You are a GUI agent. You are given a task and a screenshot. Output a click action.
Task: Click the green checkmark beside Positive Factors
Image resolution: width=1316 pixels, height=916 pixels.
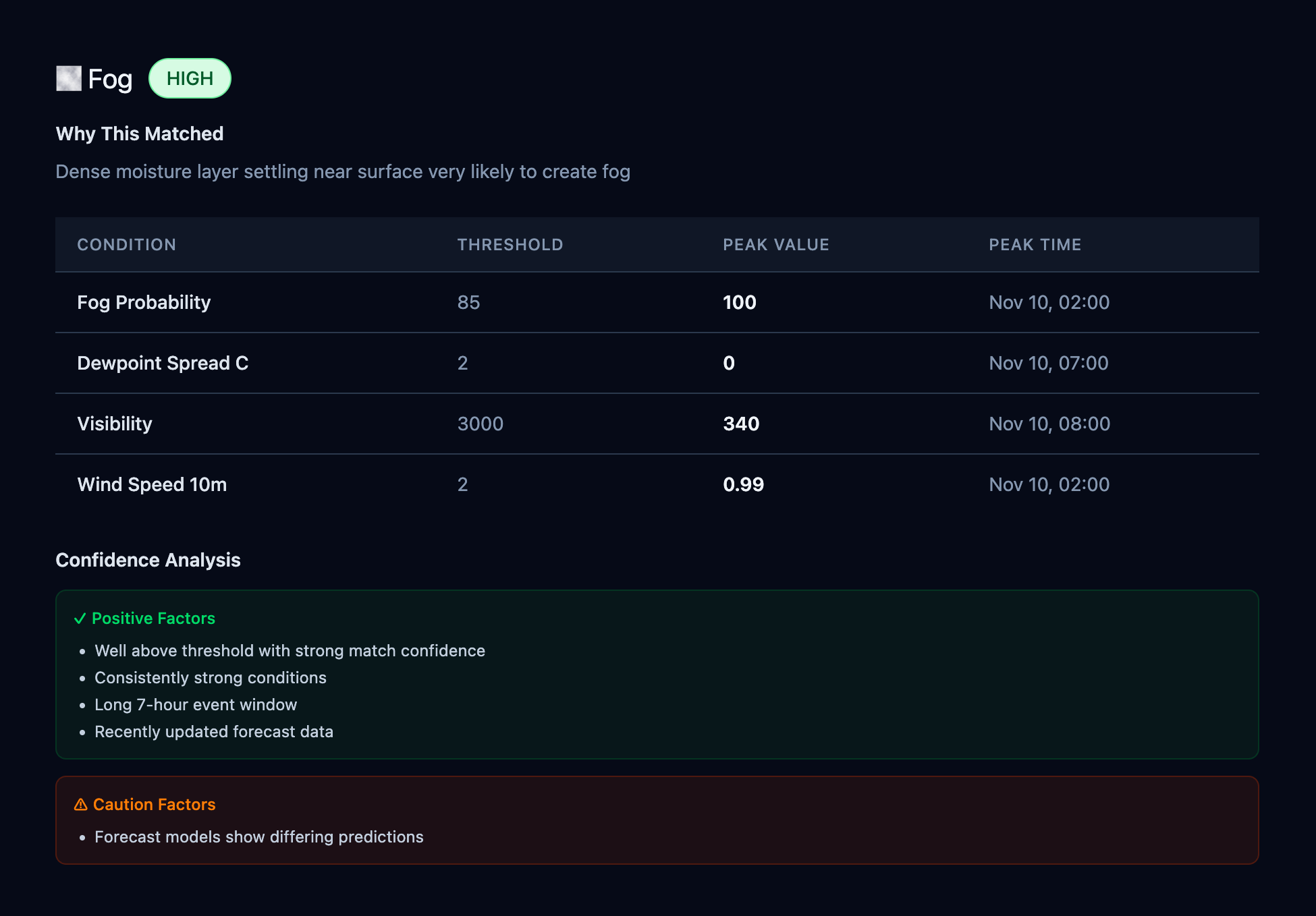(x=80, y=618)
